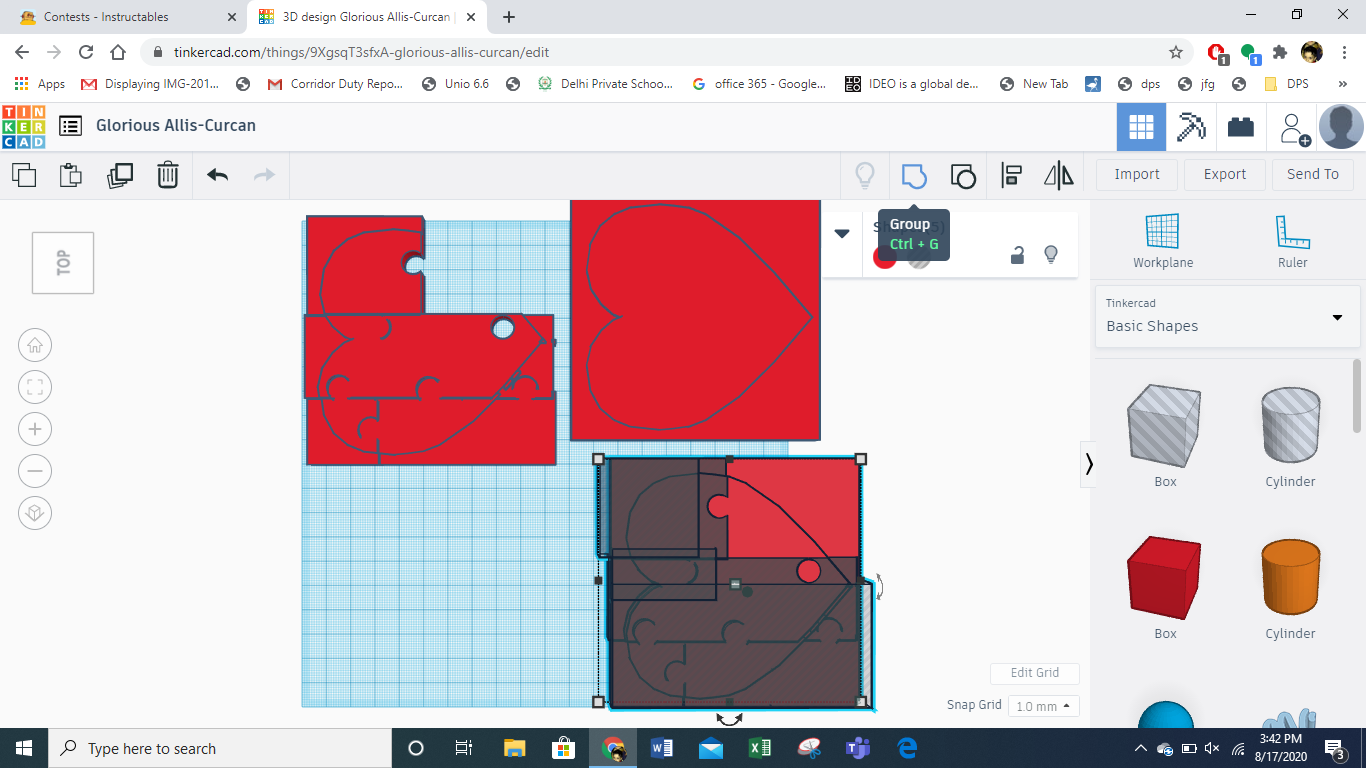Viewport: 1366px width, 768px height.
Task: Copy the selected shape with the Copy icon
Action: point(24,175)
